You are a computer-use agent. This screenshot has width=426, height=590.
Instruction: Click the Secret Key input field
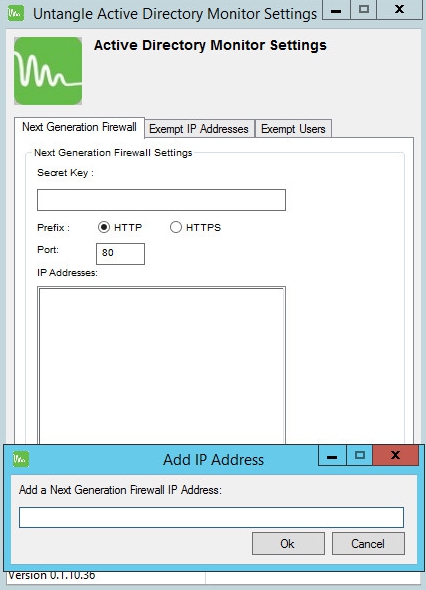pos(161,200)
